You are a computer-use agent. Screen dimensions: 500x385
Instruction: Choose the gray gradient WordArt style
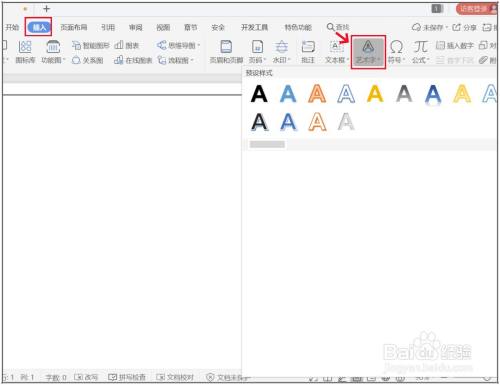[404, 94]
